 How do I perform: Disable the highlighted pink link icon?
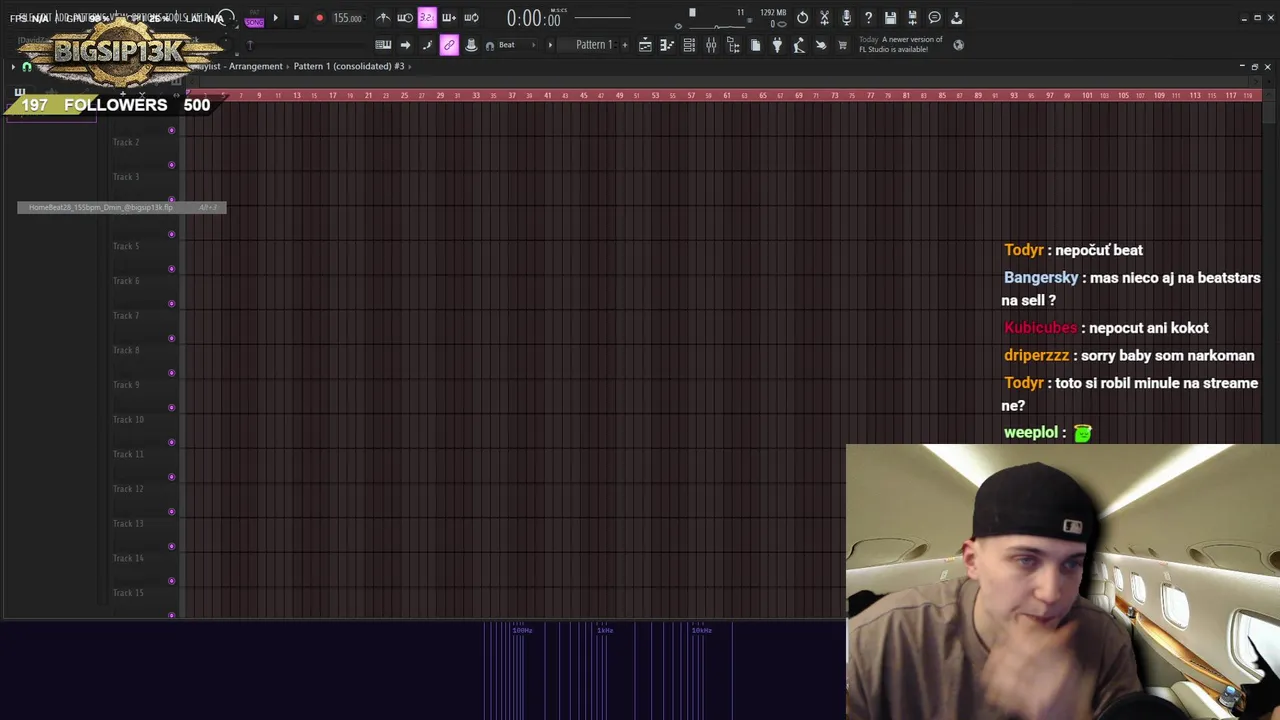point(449,45)
